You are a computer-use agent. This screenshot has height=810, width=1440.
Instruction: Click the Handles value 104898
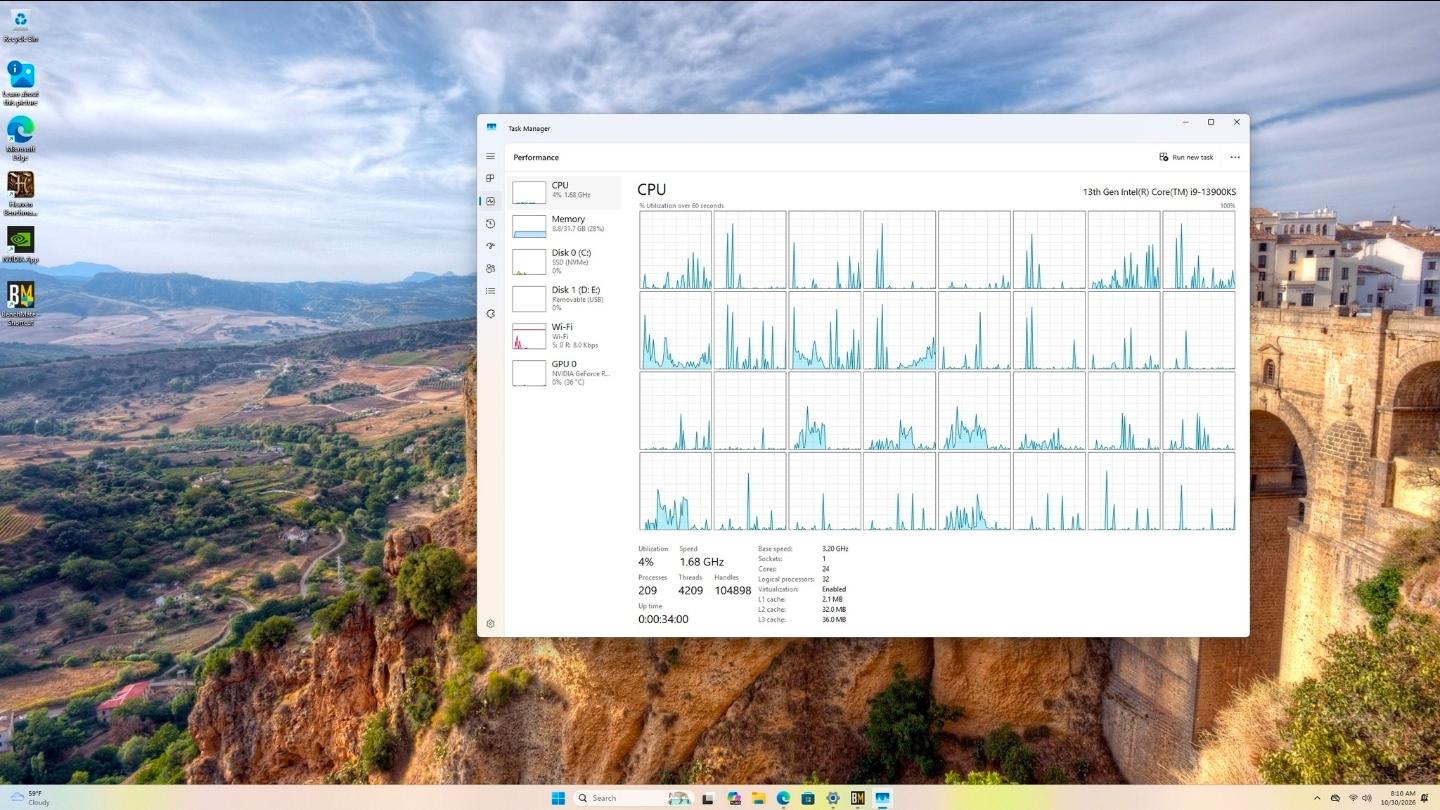[x=732, y=591]
